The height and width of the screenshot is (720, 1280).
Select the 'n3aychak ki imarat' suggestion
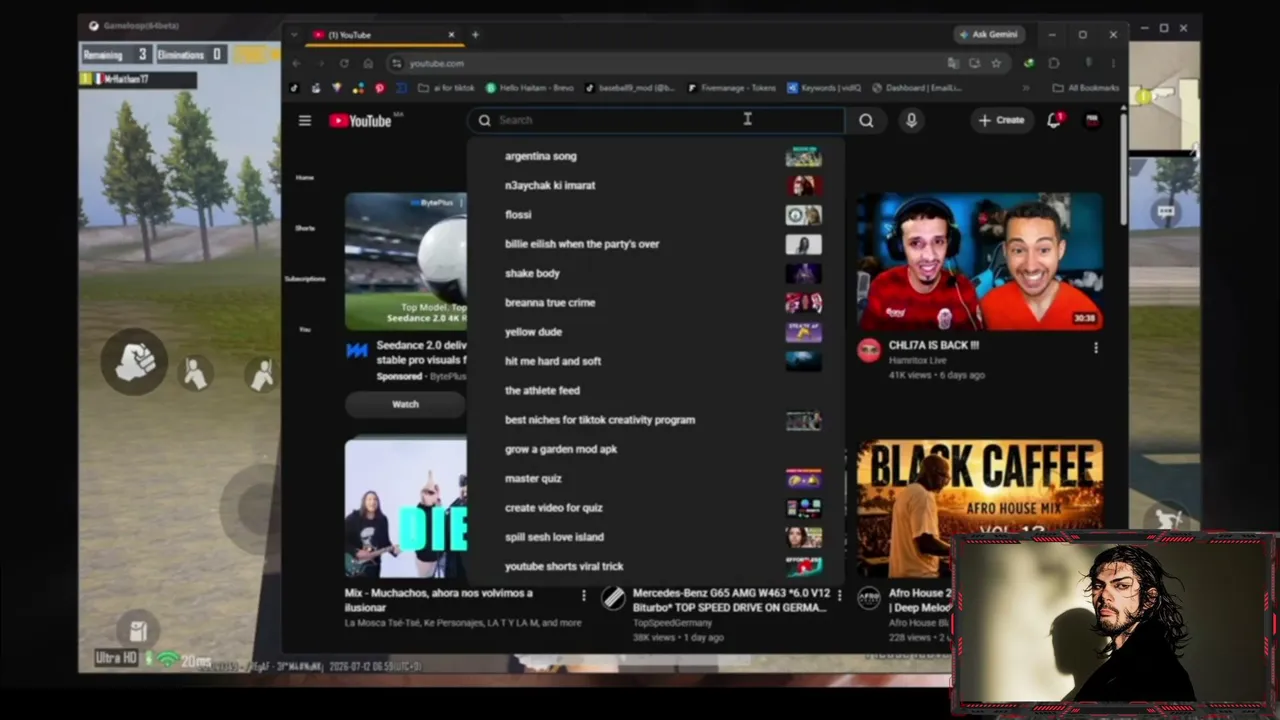[656, 186]
